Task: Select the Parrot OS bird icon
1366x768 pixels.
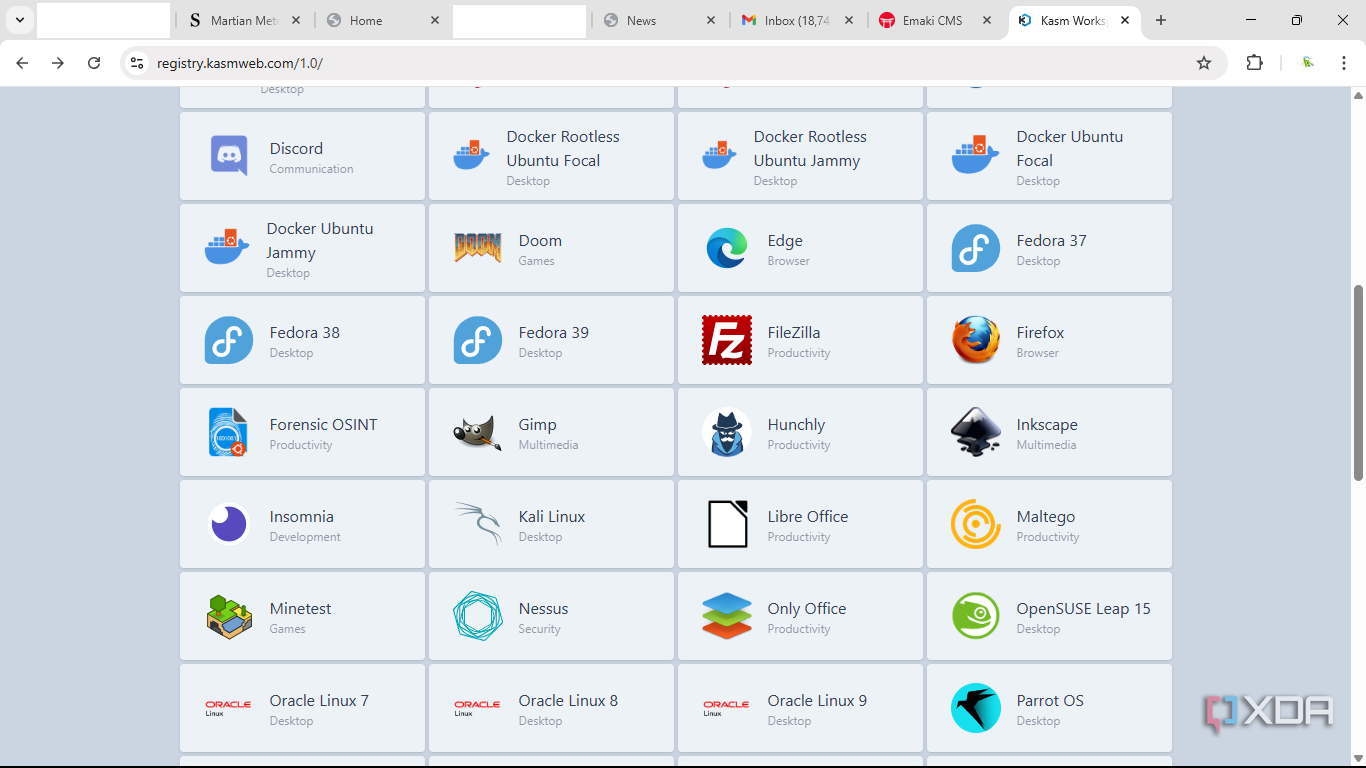Action: pyautogui.click(x=976, y=708)
